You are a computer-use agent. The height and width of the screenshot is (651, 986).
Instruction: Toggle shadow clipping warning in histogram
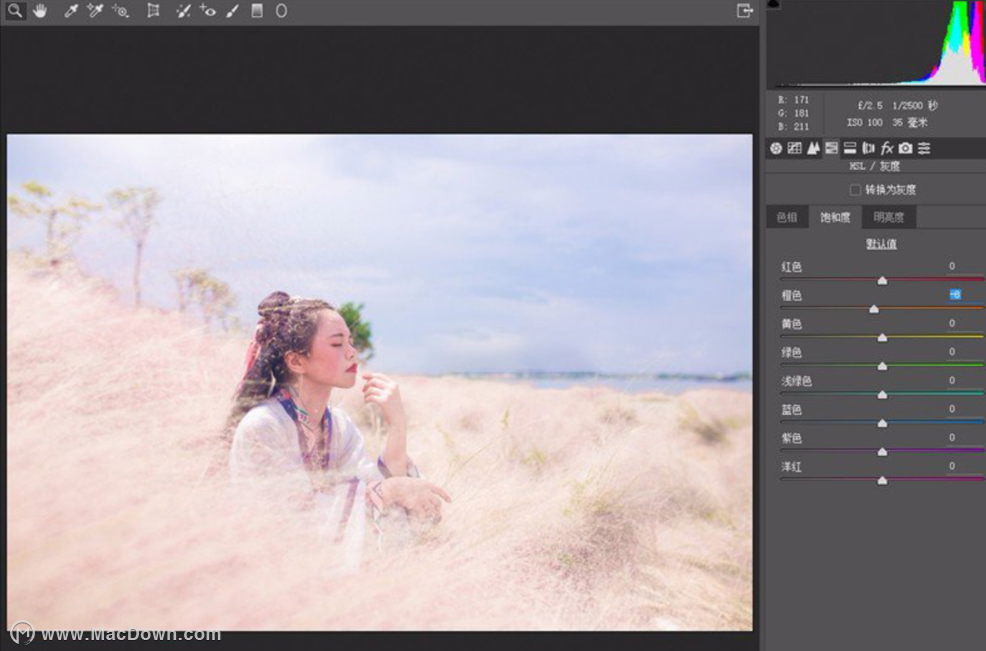pyautogui.click(x=774, y=4)
